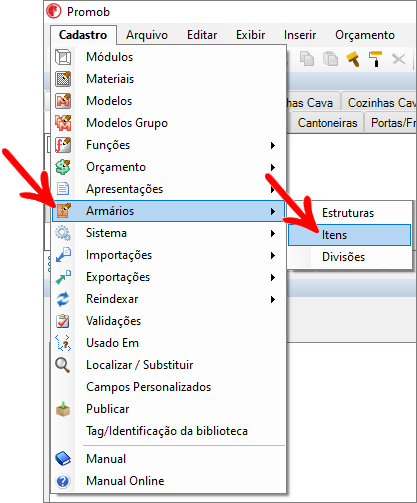The image size is (417, 503).
Task: Expand the Armários submenu arrow
Action: point(273,211)
